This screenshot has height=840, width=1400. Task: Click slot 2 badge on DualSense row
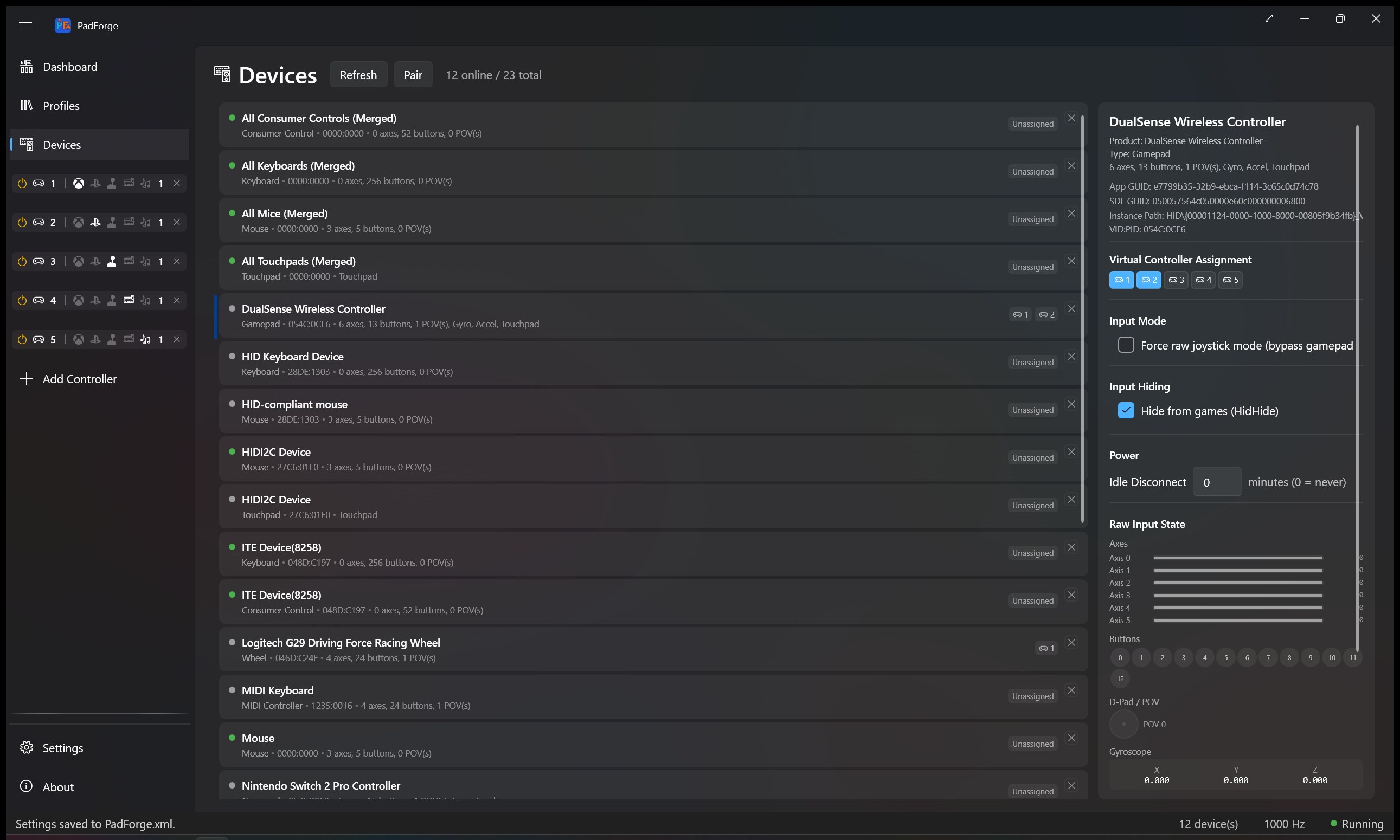point(1046,314)
